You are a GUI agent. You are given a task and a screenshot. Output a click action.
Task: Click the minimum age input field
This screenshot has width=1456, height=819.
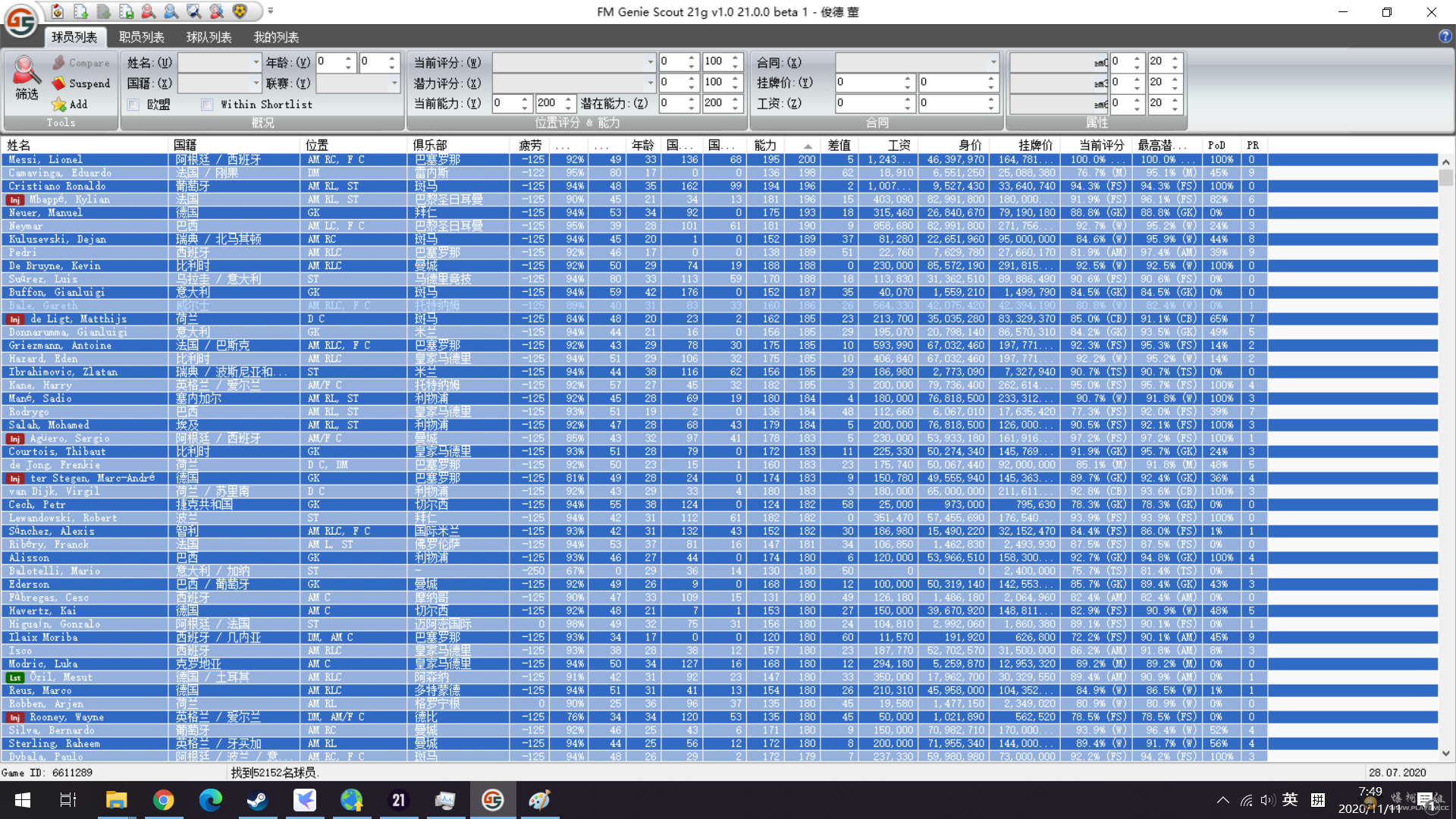(x=329, y=62)
